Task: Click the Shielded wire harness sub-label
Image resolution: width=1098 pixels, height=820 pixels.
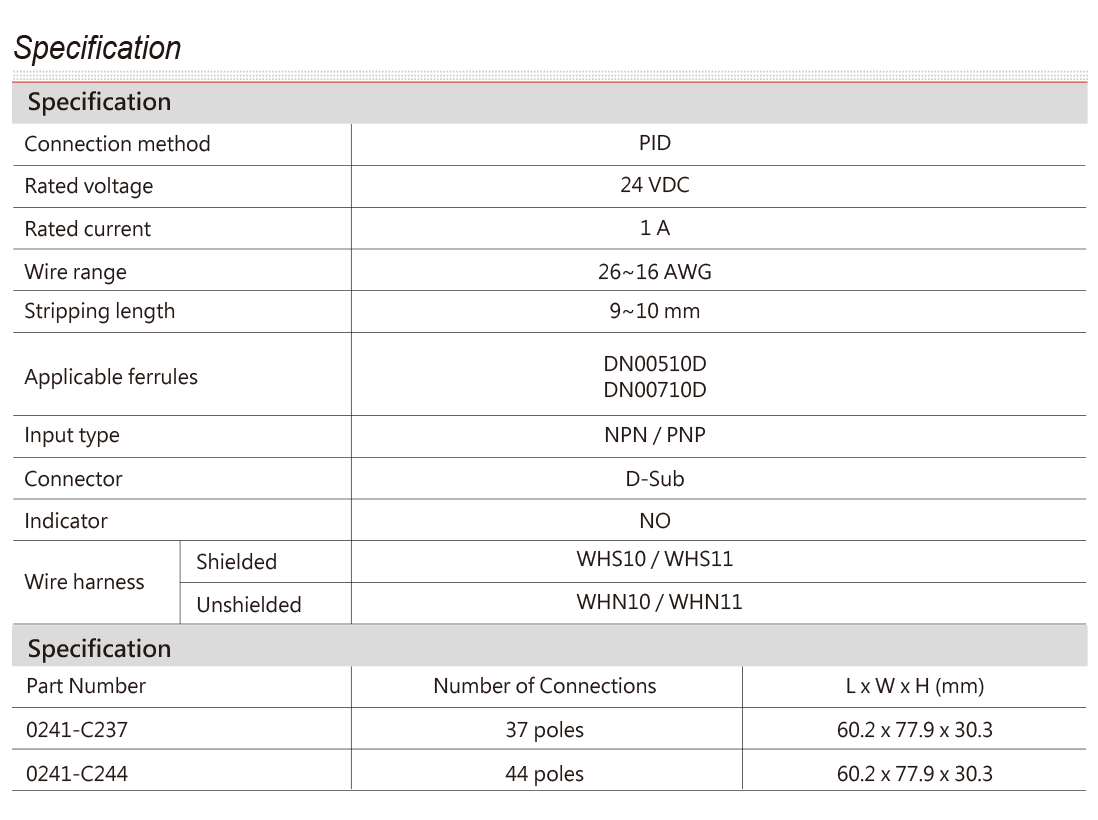Action: click(237, 562)
